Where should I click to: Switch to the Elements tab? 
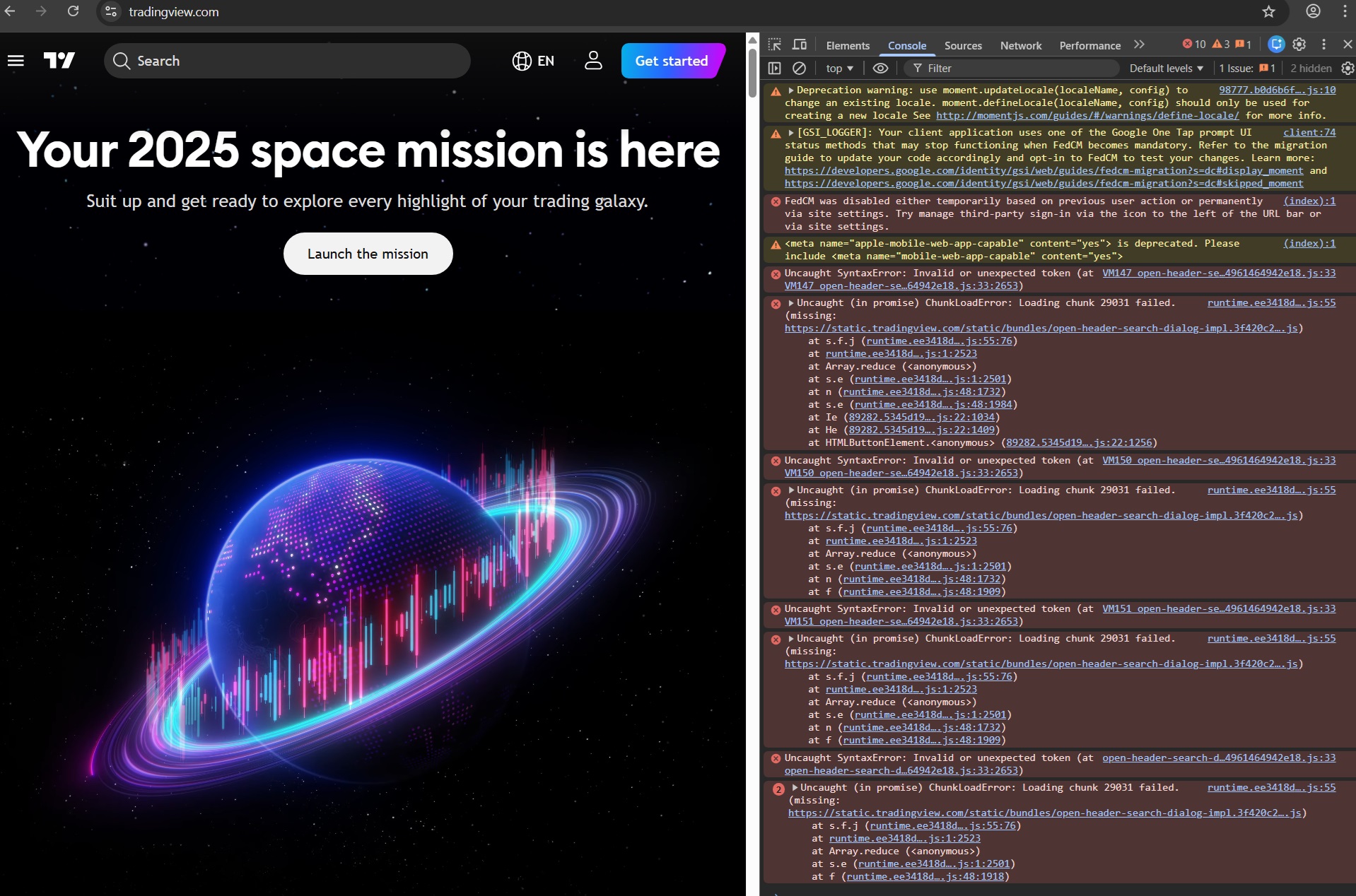848,45
